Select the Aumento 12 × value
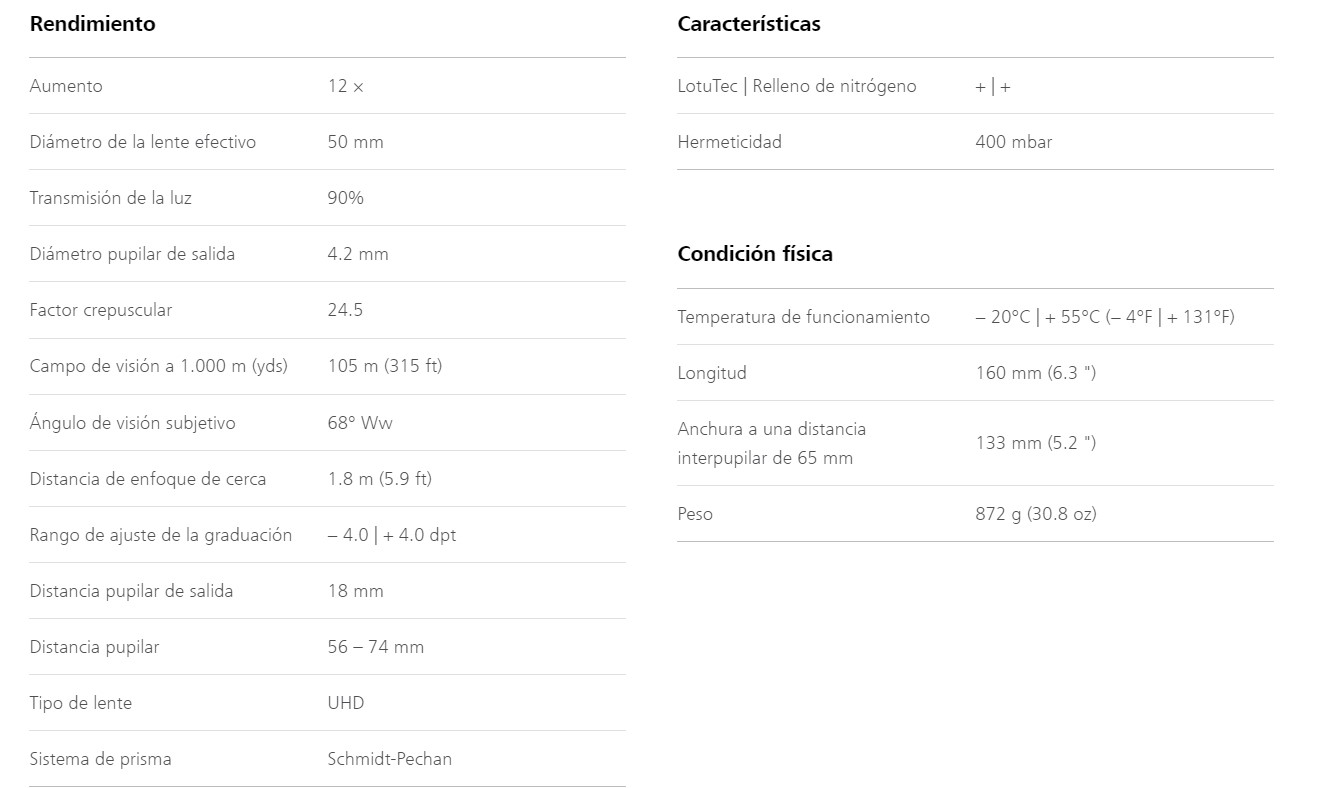Image resolution: width=1317 pixels, height=788 pixels. [345, 86]
